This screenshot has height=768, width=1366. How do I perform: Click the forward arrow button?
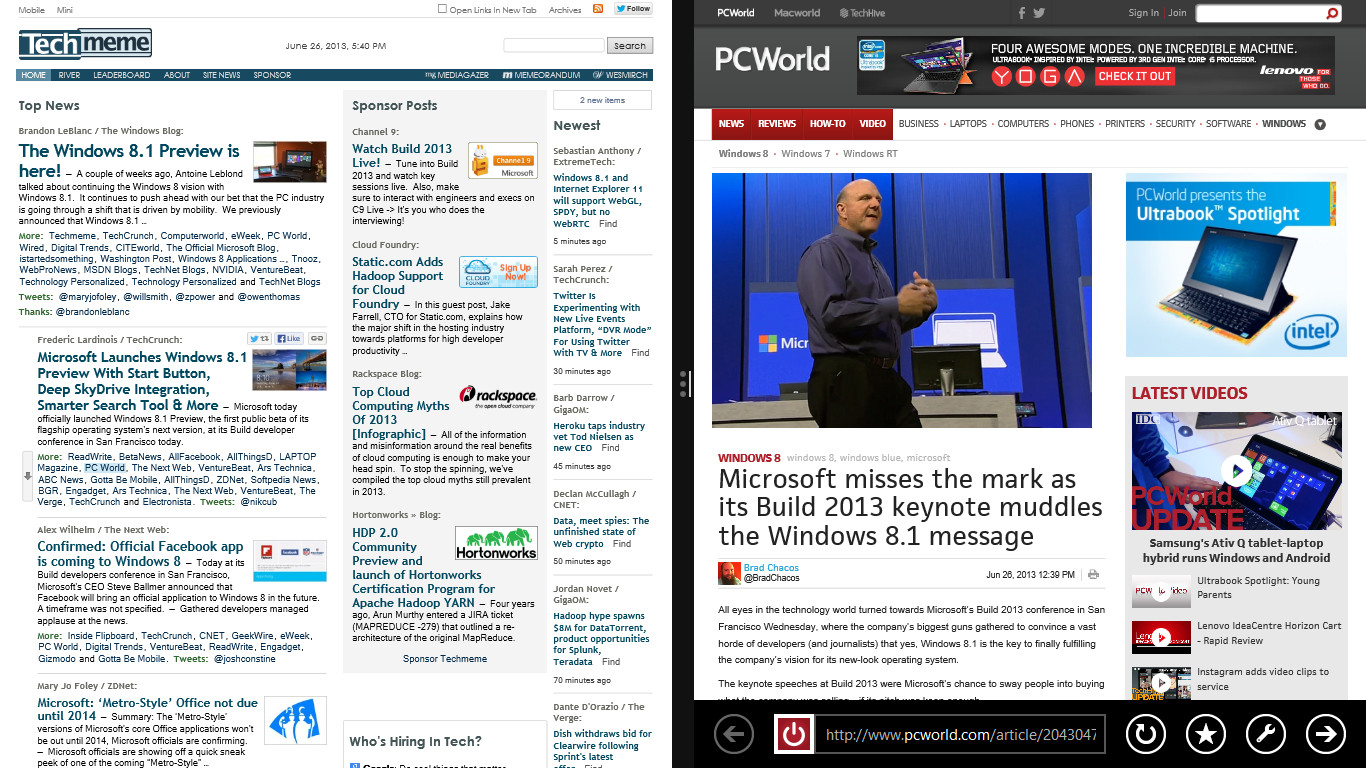point(1325,735)
